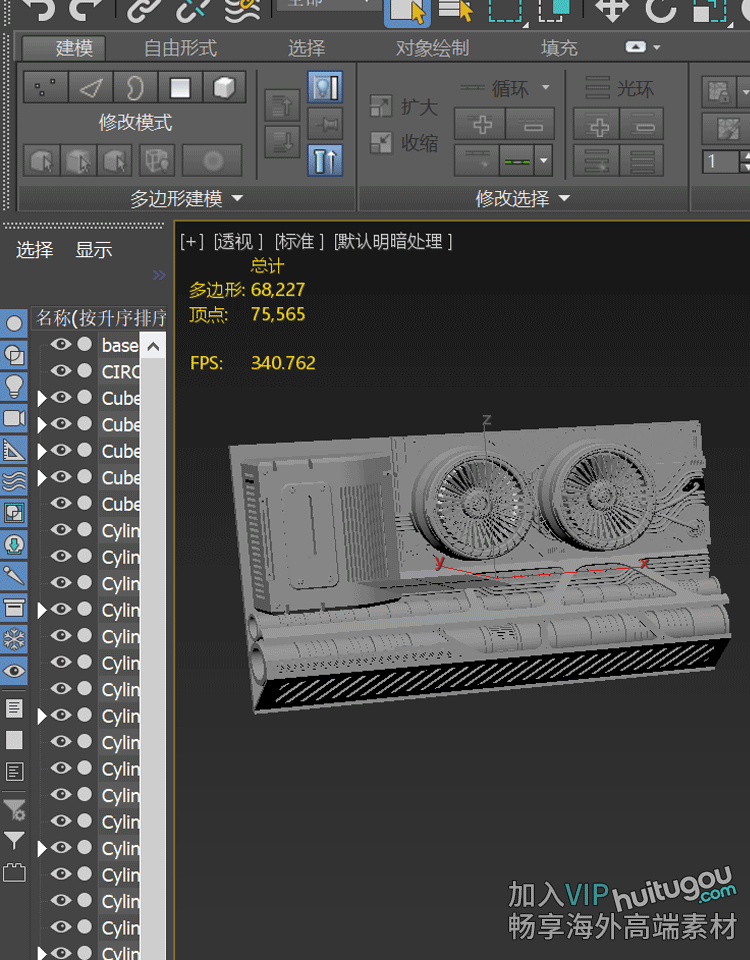Click the Grow Ring plus icon under 光环
750x960 pixels.
pyautogui.click(x=598, y=125)
